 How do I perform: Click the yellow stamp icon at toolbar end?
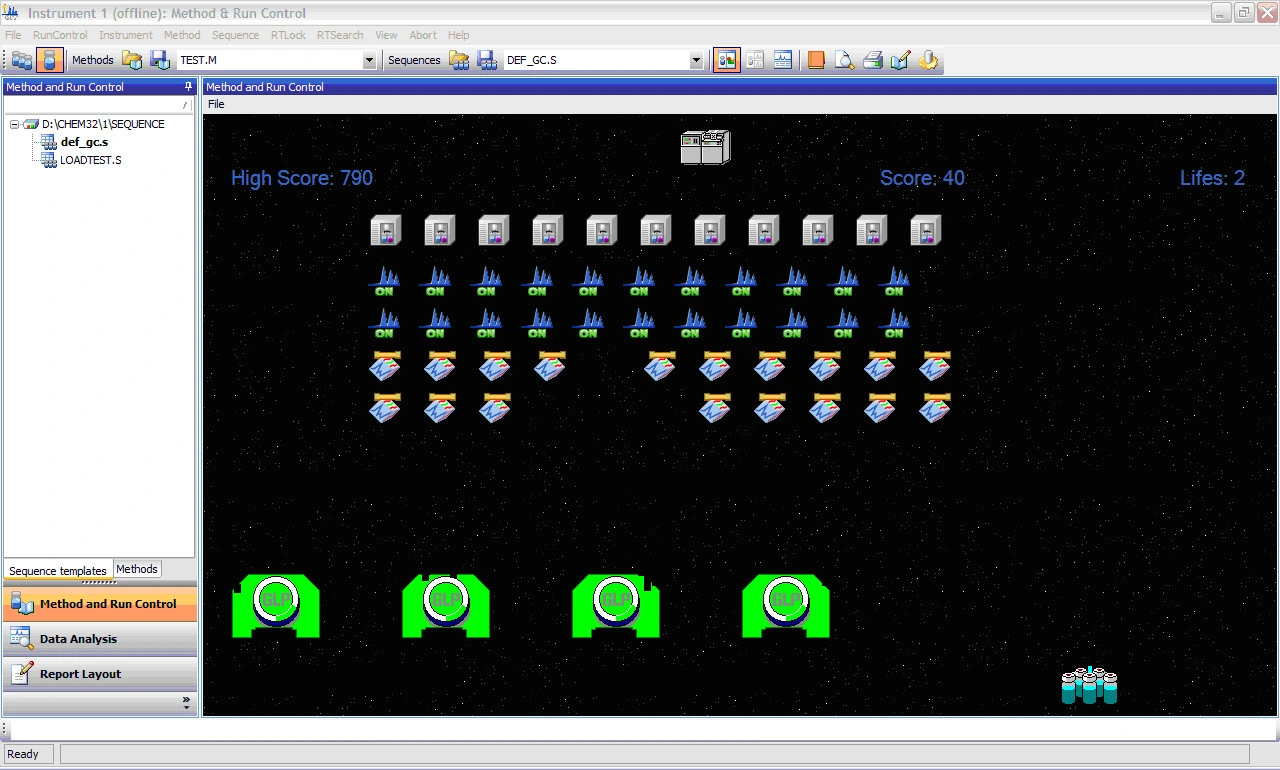click(929, 60)
